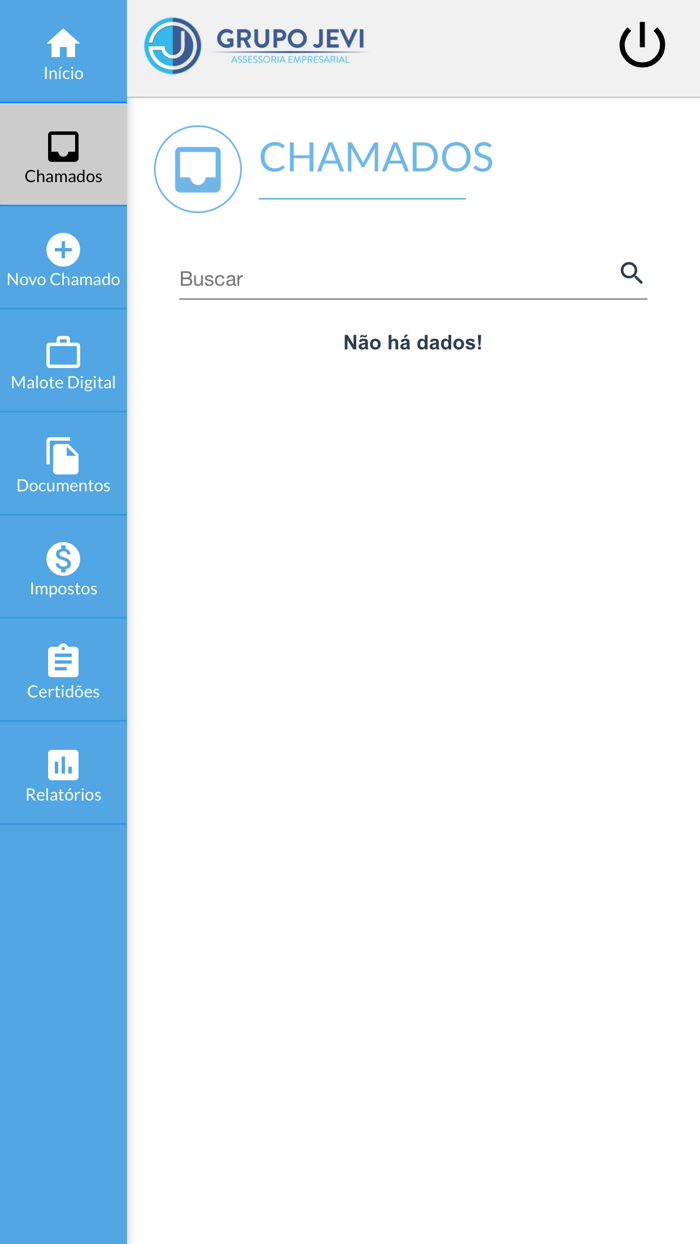Open the Malote Digital briefcase icon
The width and height of the screenshot is (700, 1244).
(63, 352)
